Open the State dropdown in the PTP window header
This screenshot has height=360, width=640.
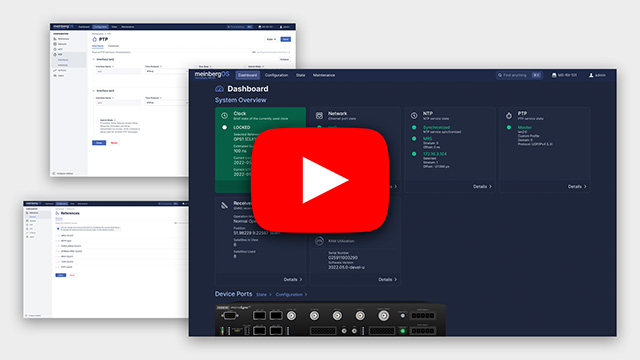click(271, 39)
